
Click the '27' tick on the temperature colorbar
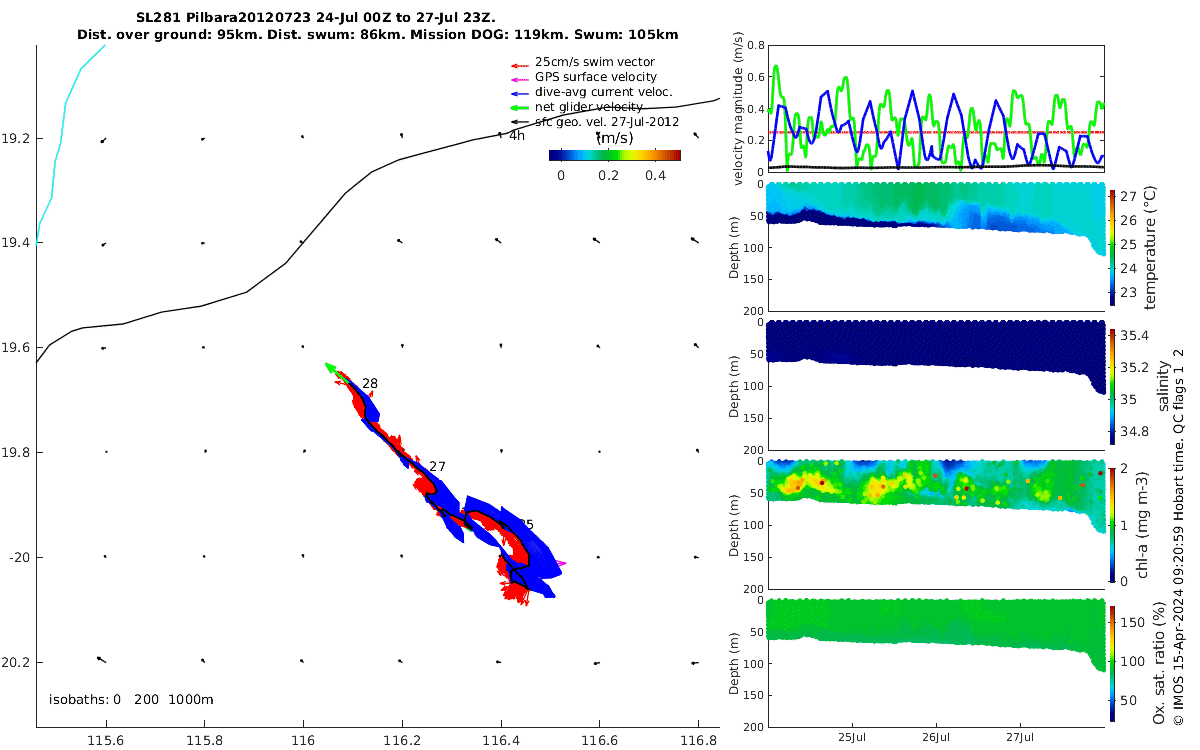(x=1127, y=196)
